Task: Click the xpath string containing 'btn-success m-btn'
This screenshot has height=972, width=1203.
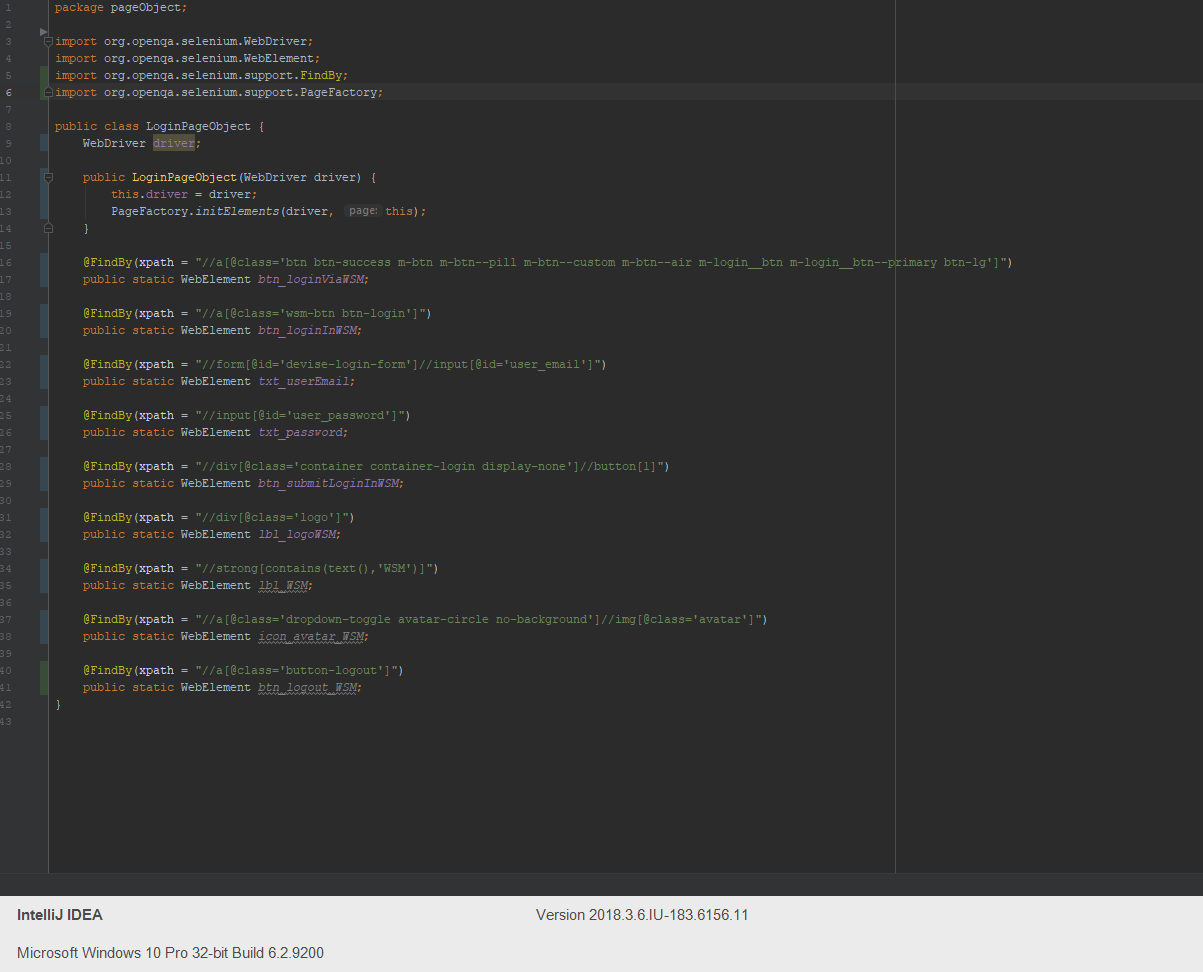Action: 601,262
